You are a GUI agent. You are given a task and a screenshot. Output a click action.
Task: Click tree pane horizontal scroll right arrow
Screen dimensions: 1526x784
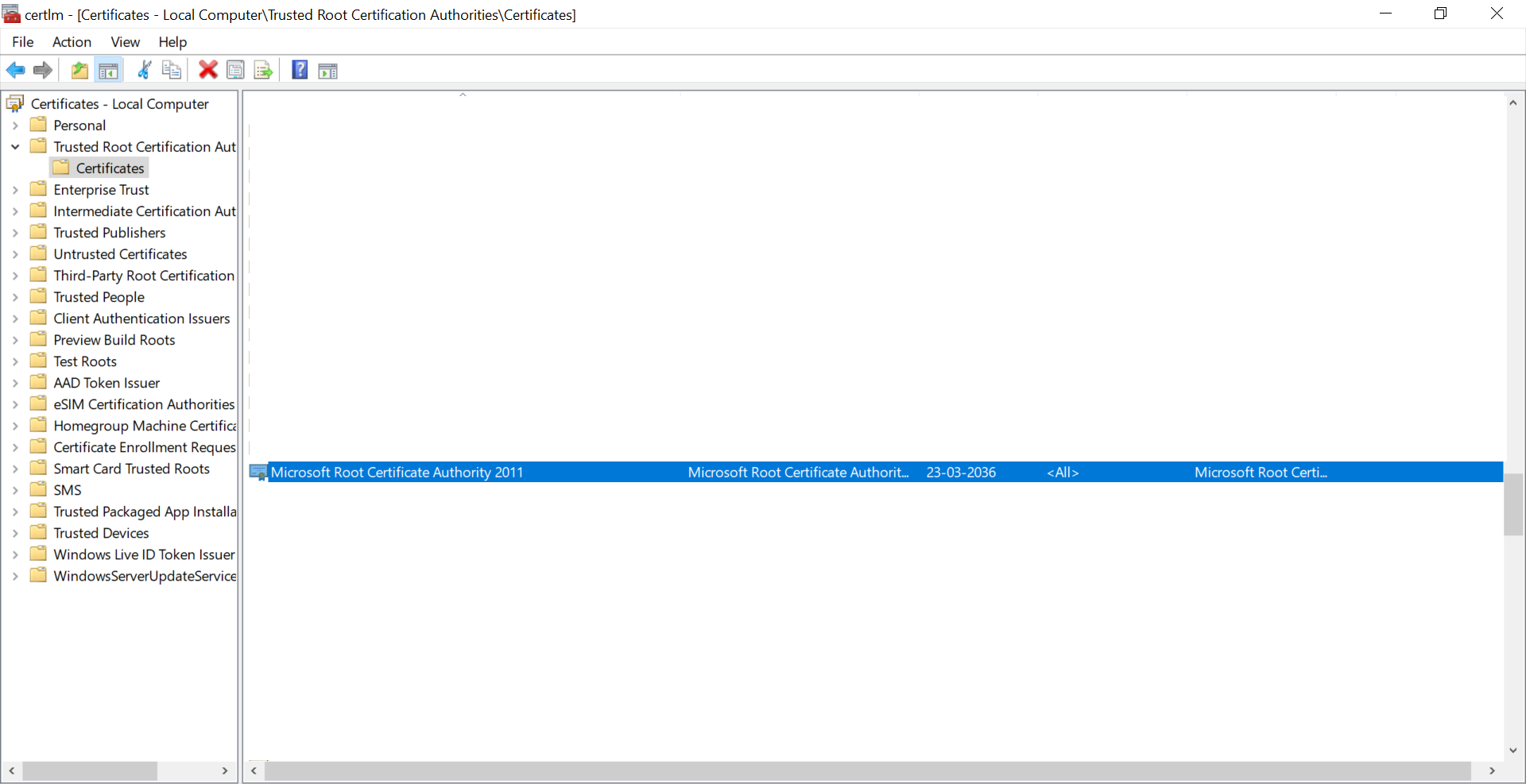point(225,770)
